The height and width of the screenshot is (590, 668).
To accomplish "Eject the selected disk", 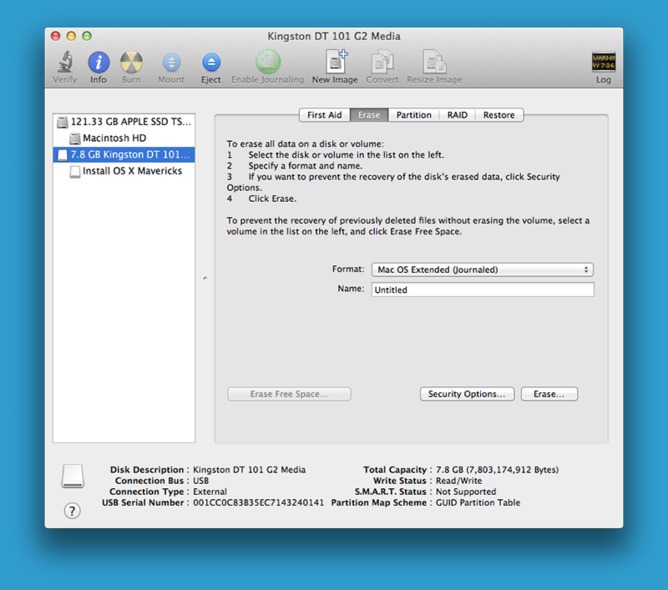I will pyautogui.click(x=211, y=63).
